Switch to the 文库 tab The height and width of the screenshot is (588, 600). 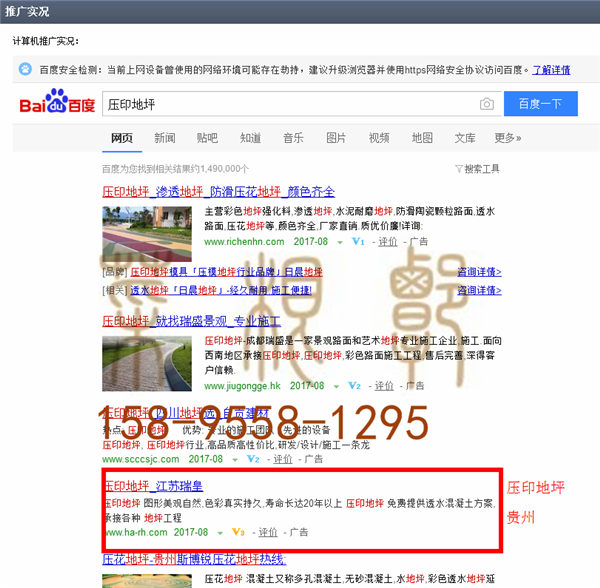point(465,138)
